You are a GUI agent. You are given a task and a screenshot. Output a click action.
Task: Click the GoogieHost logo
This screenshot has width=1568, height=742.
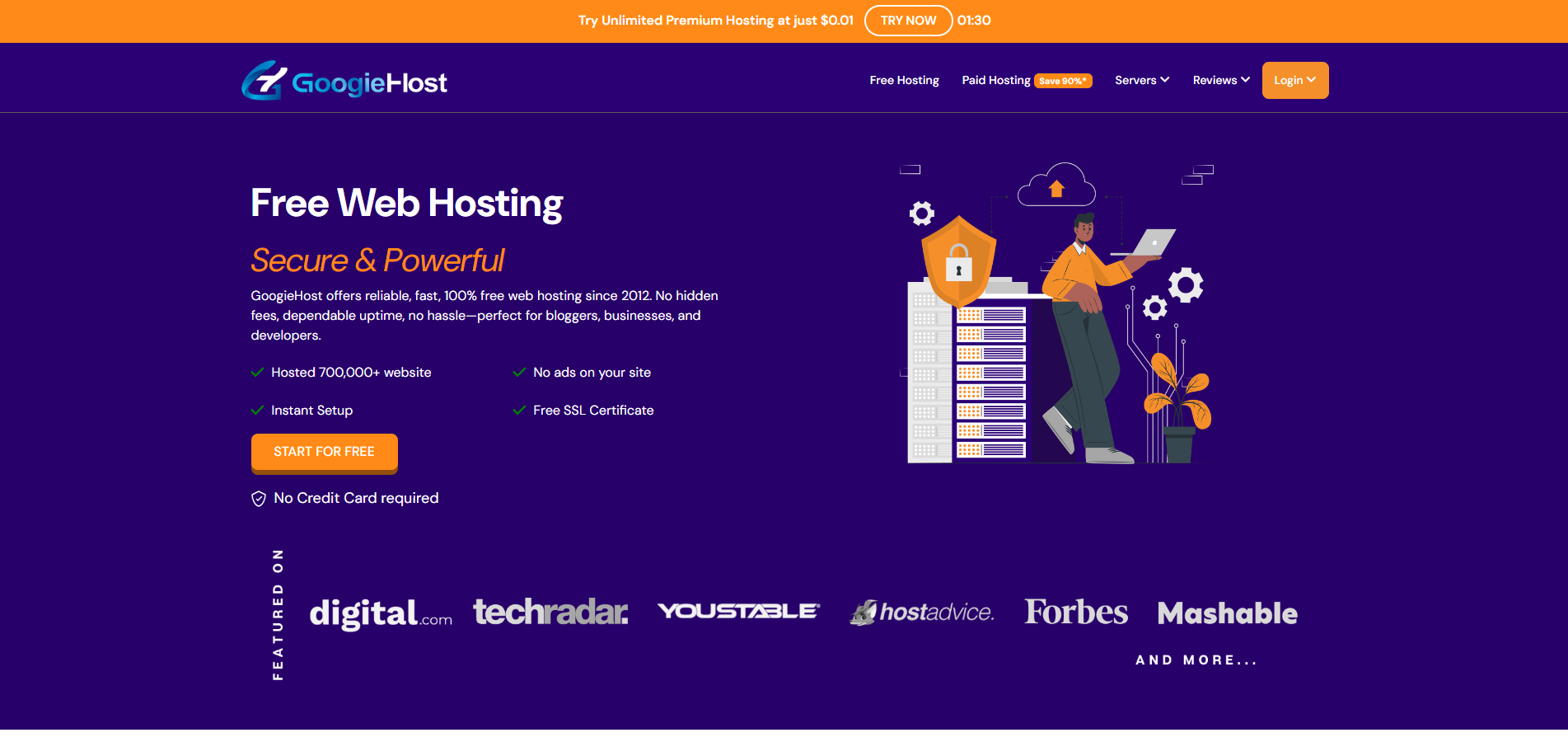[344, 81]
